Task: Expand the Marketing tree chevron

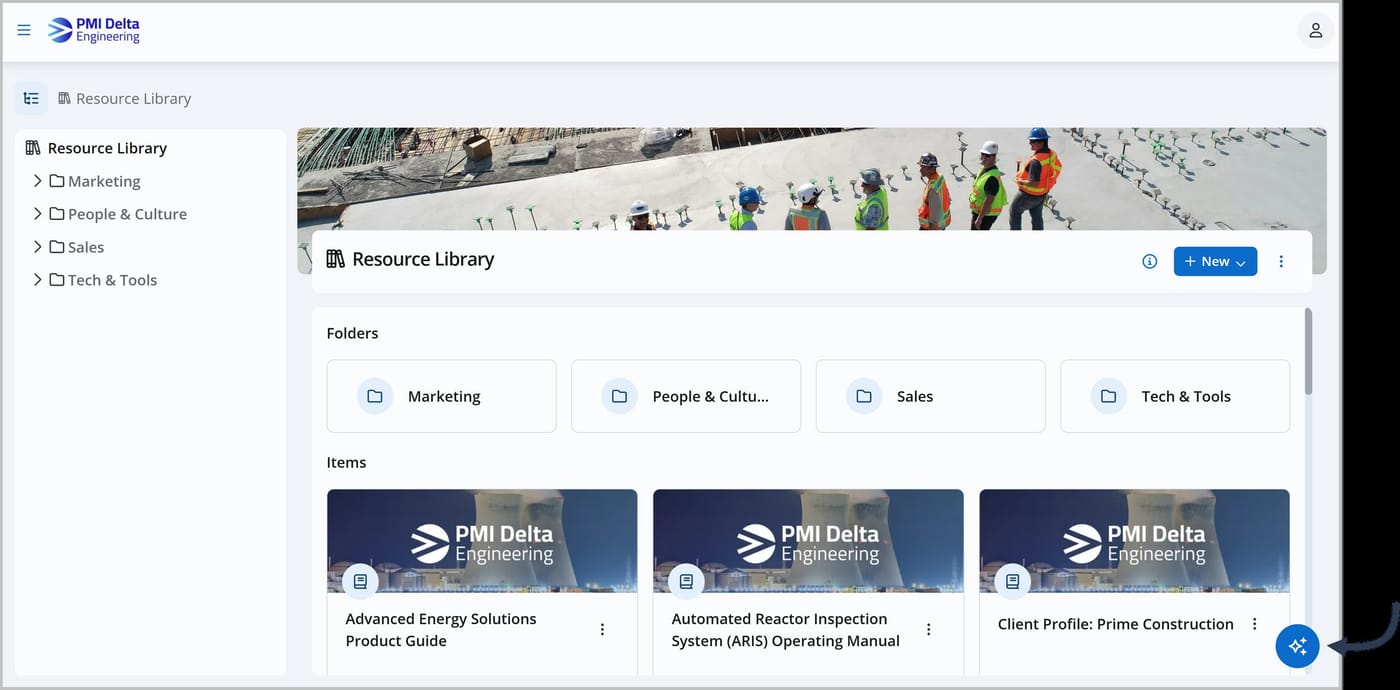Action: pos(37,181)
